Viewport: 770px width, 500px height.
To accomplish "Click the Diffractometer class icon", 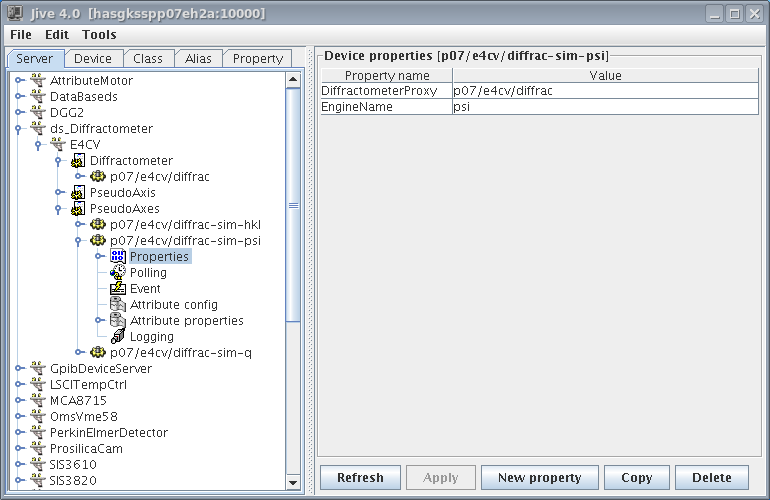I will 78,161.
